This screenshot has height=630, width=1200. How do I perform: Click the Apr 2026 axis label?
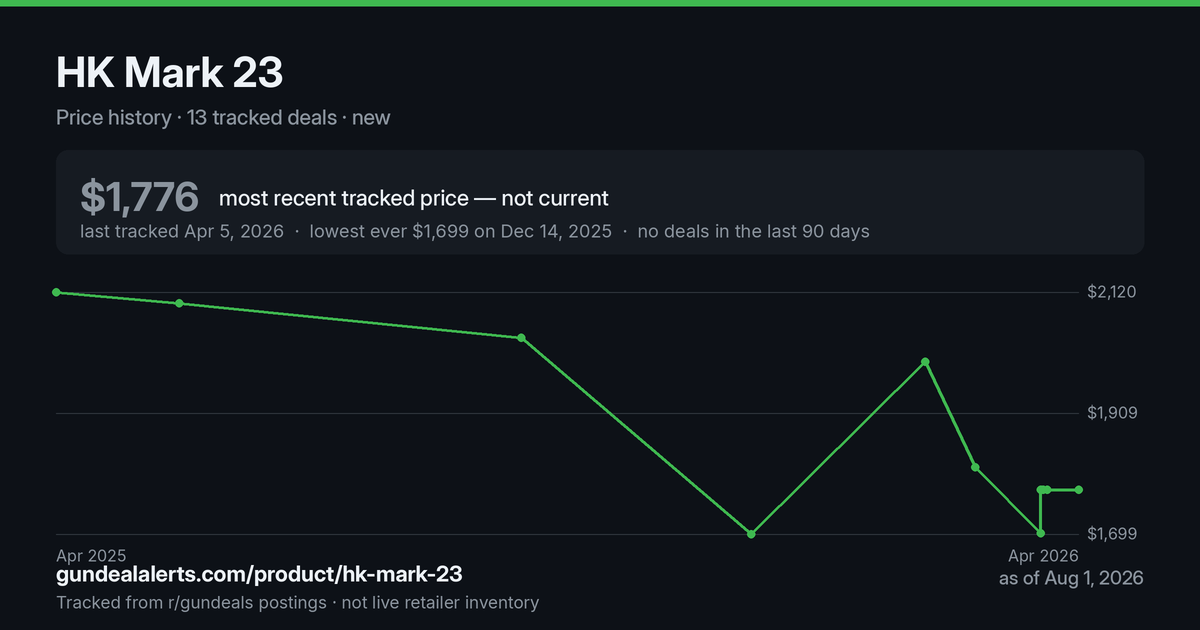1043,555
